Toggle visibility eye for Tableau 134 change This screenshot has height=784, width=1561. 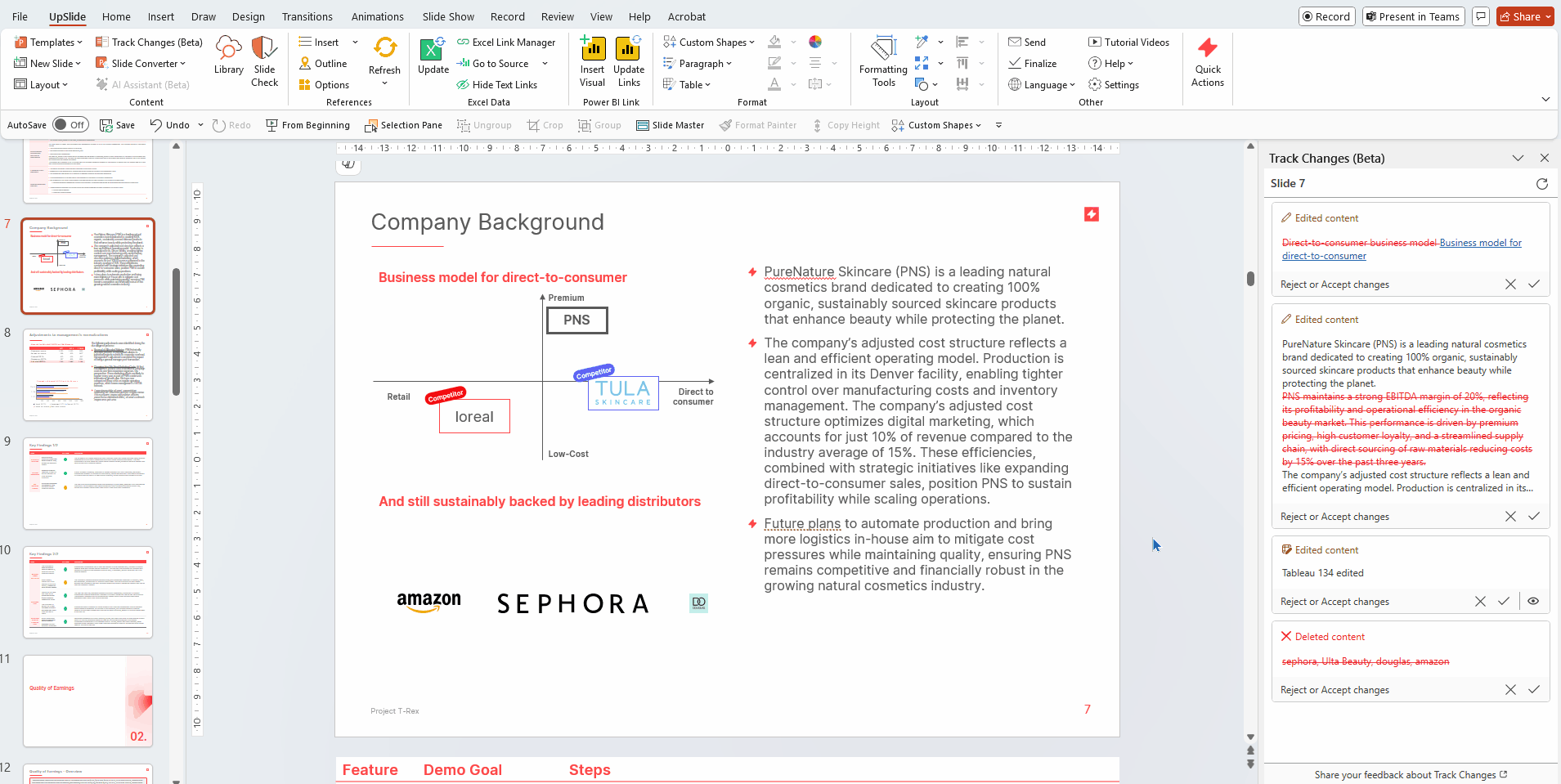[x=1533, y=602]
